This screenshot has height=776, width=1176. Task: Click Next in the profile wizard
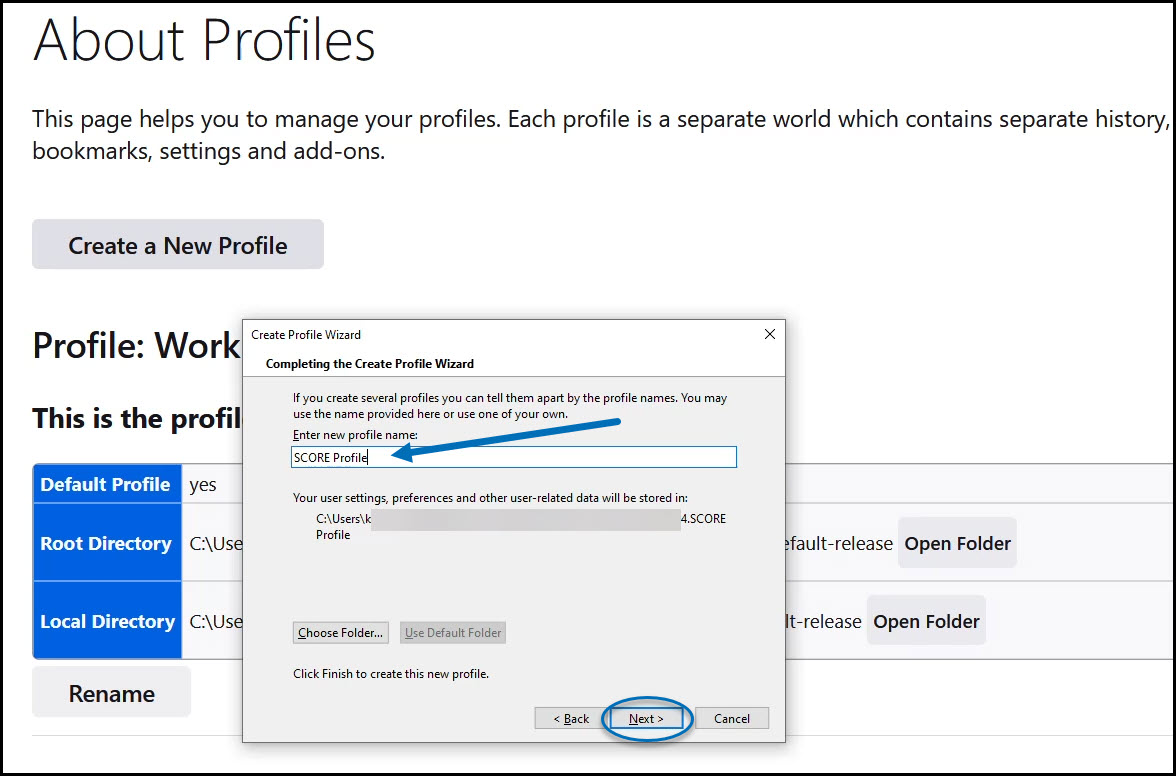pos(646,718)
